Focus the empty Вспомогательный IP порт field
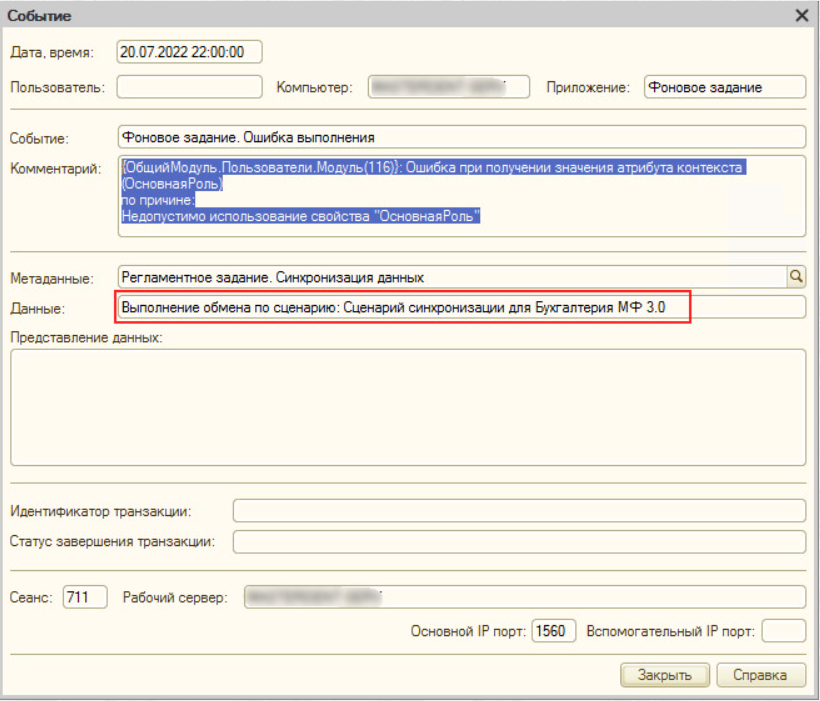This screenshot has width=820, height=701. tap(783, 631)
